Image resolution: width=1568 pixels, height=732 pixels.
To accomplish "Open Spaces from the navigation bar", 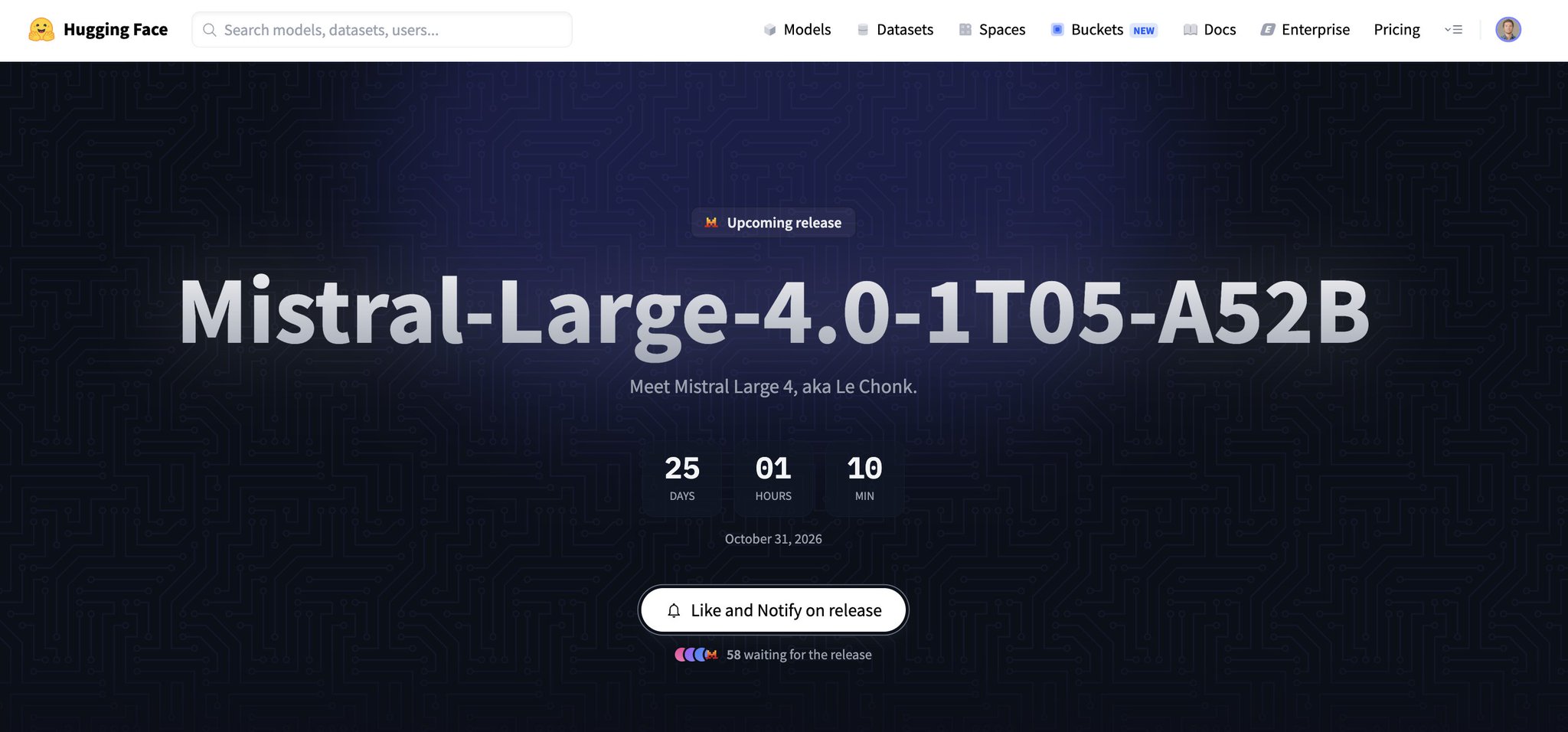I will click(x=1002, y=30).
